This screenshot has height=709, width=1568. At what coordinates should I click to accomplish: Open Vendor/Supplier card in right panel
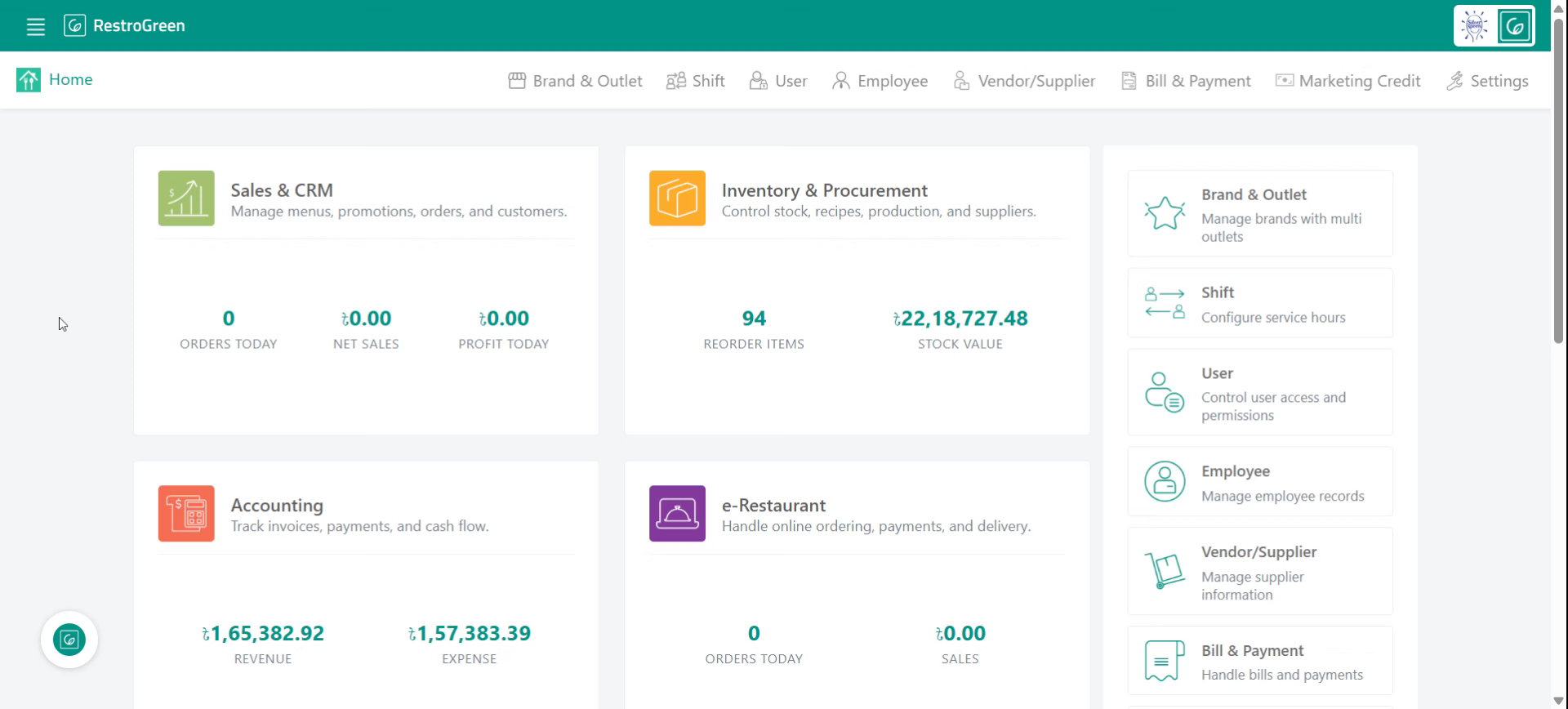(1260, 571)
